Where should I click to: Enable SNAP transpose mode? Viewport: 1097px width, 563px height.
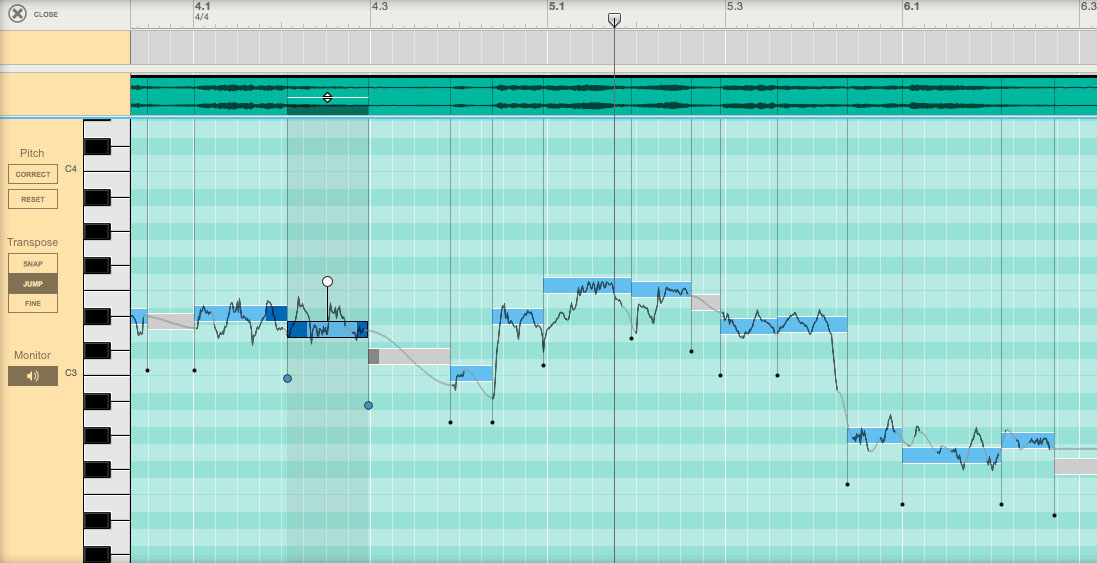click(x=32, y=263)
